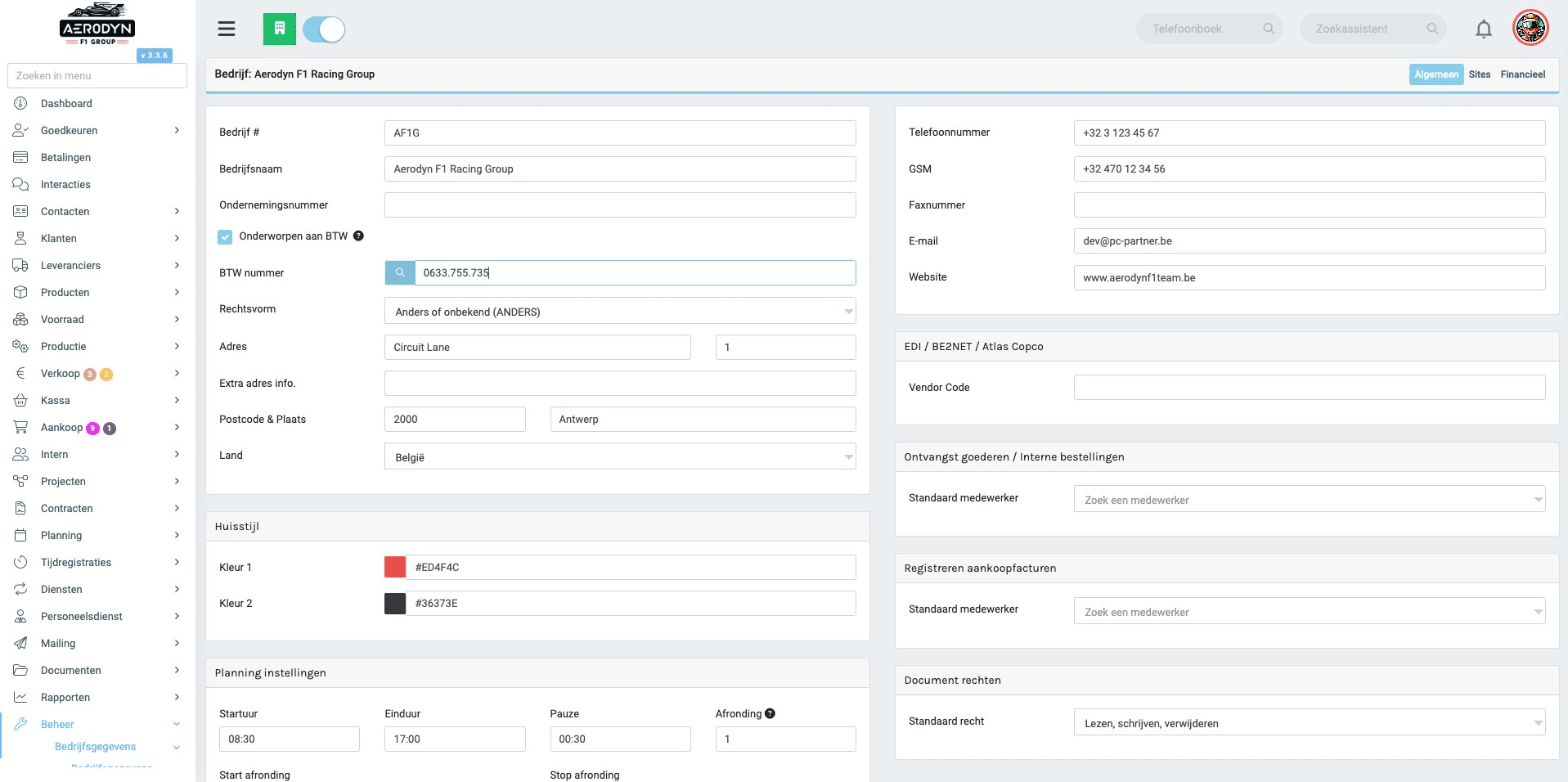The width and height of the screenshot is (1568, 782).
Task: Click the Aerodyn F1 Group logo
Action: [97, 25]
